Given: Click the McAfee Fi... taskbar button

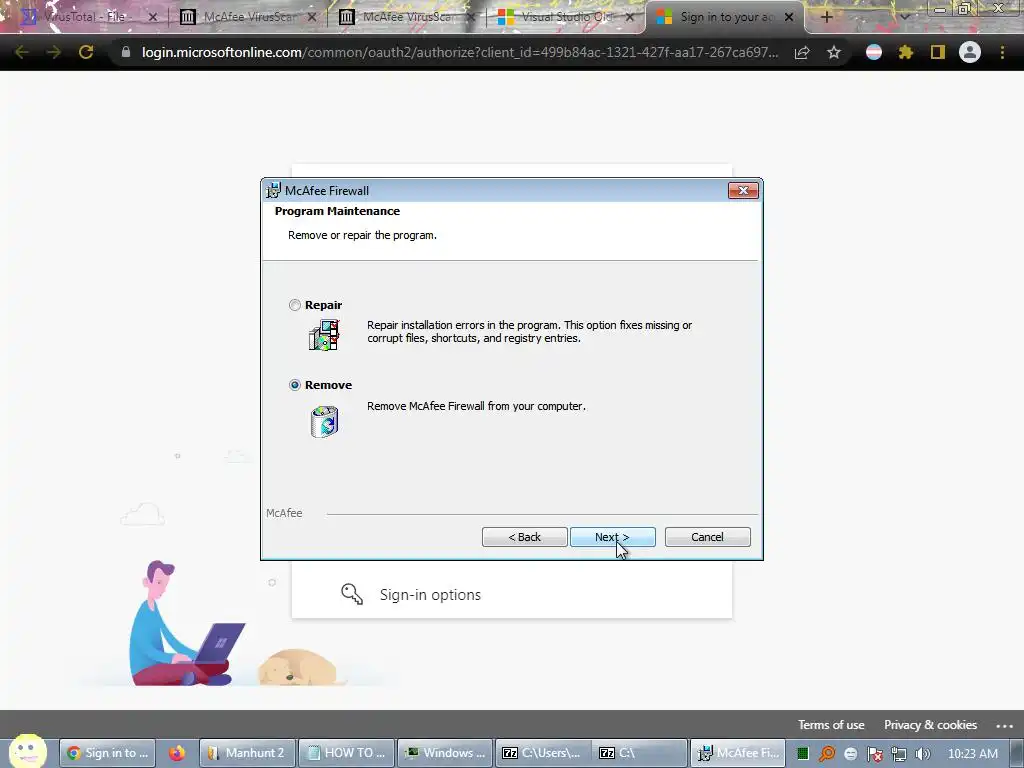Looking at the screenshot, I should [x=739, y=753].
